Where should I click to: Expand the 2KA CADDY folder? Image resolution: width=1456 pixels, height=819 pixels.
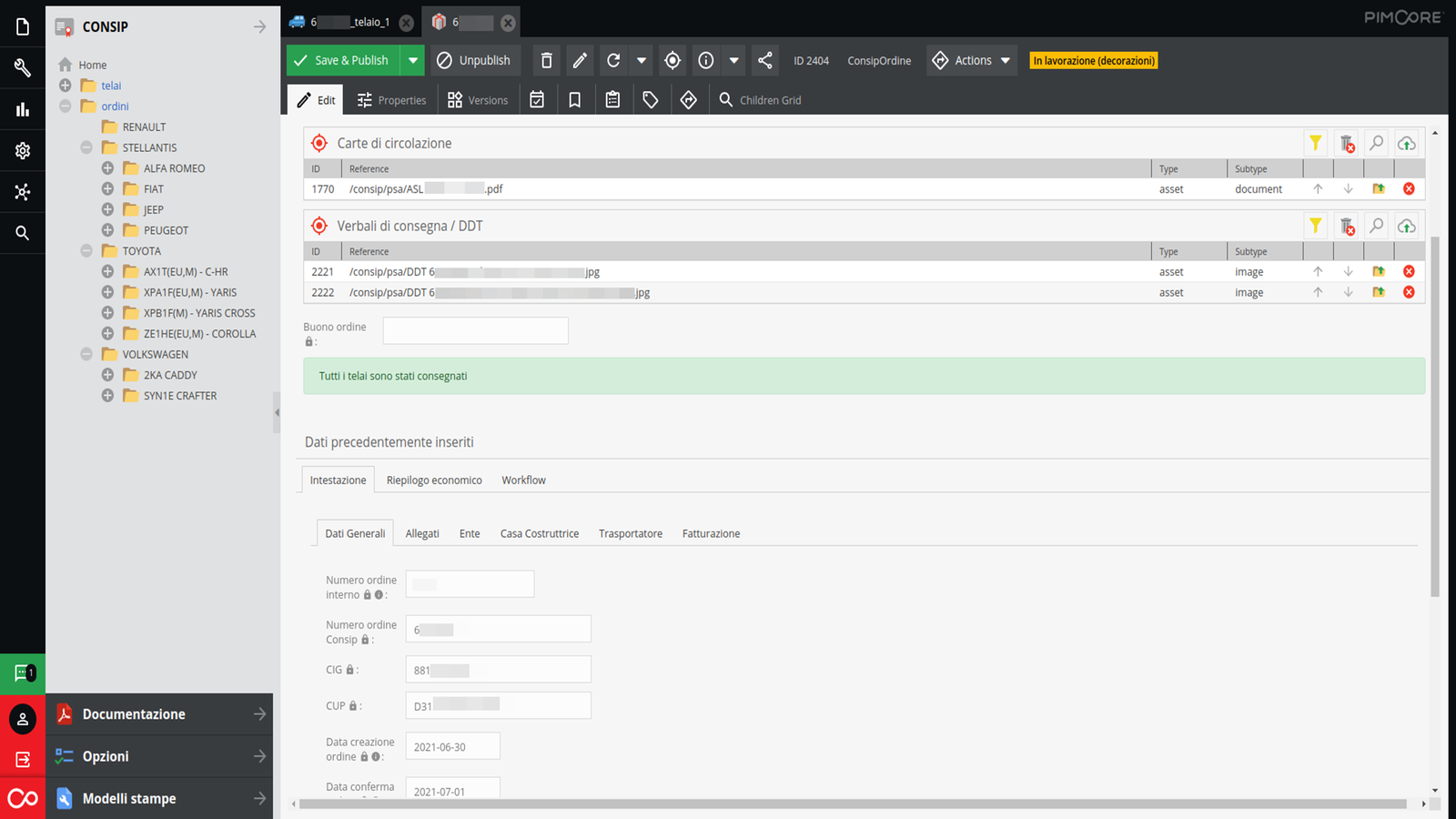[107, 375]
